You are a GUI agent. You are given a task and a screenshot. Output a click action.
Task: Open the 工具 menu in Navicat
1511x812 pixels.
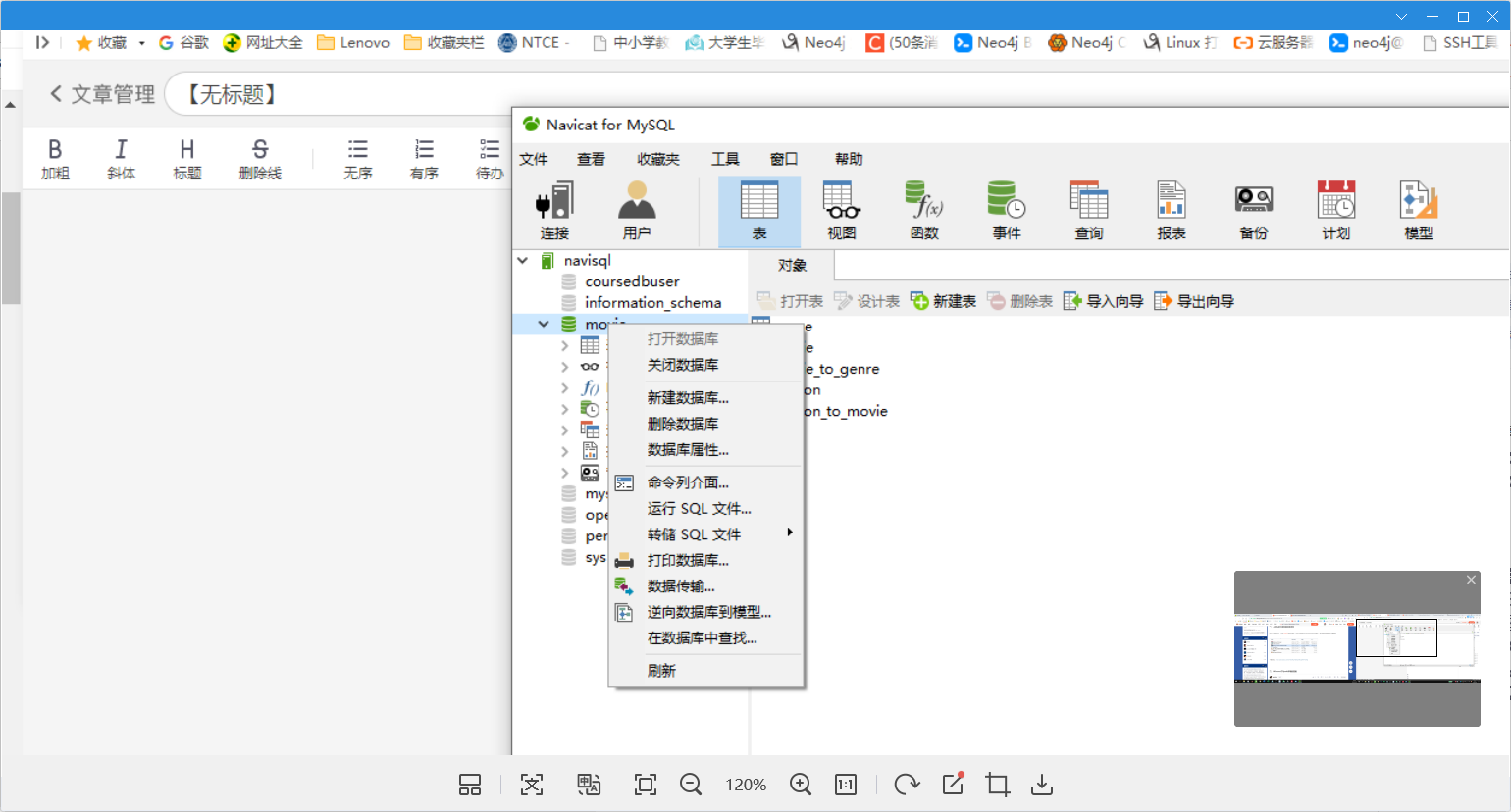click(725, 159)
